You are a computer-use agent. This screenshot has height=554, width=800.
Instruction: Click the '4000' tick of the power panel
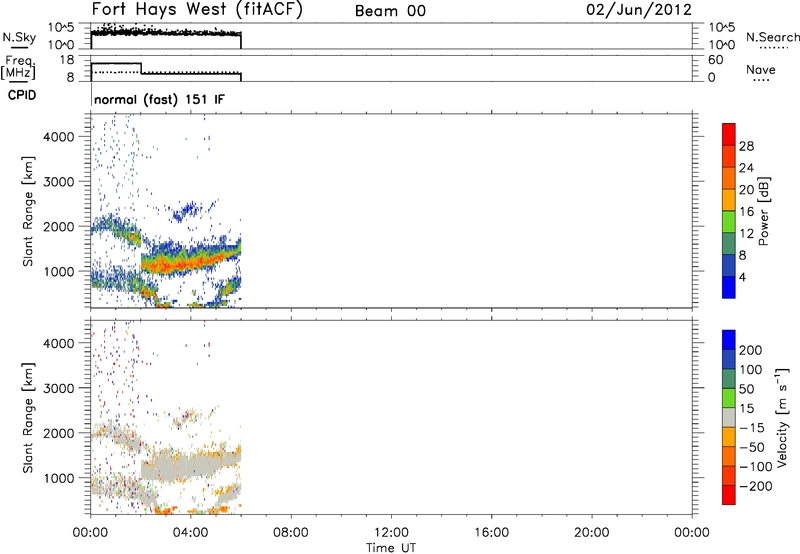coord(59,137)
